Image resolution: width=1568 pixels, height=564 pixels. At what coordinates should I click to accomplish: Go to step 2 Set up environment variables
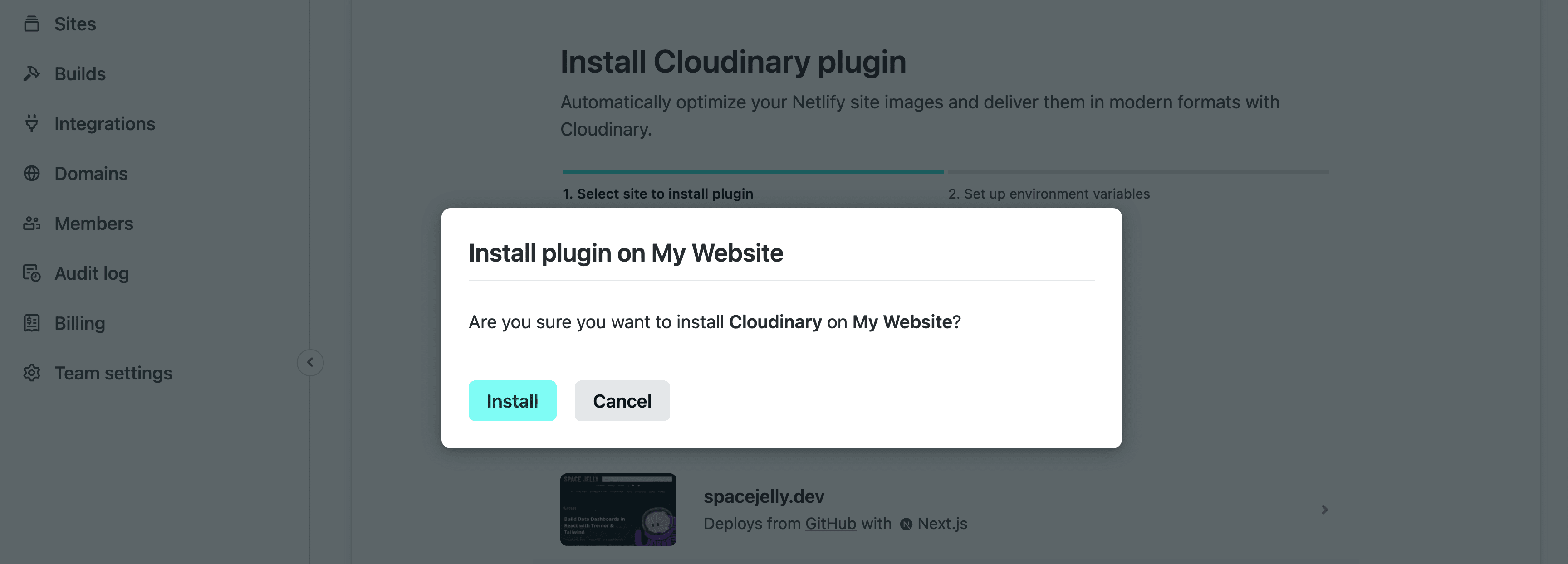[x=1049, y=194]
